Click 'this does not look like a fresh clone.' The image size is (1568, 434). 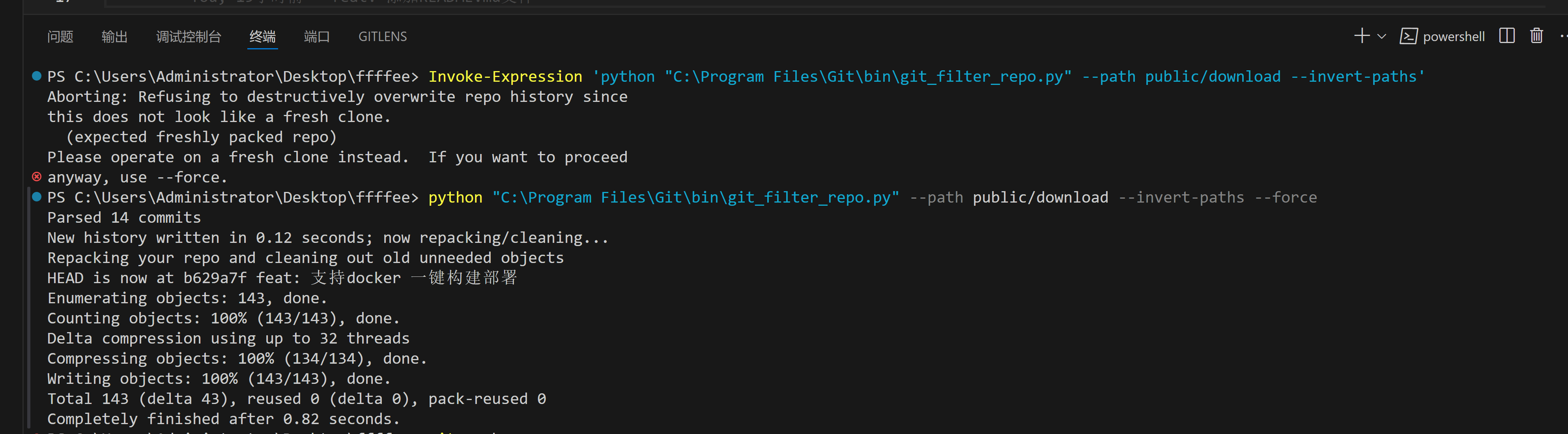[x=219, y=116]
